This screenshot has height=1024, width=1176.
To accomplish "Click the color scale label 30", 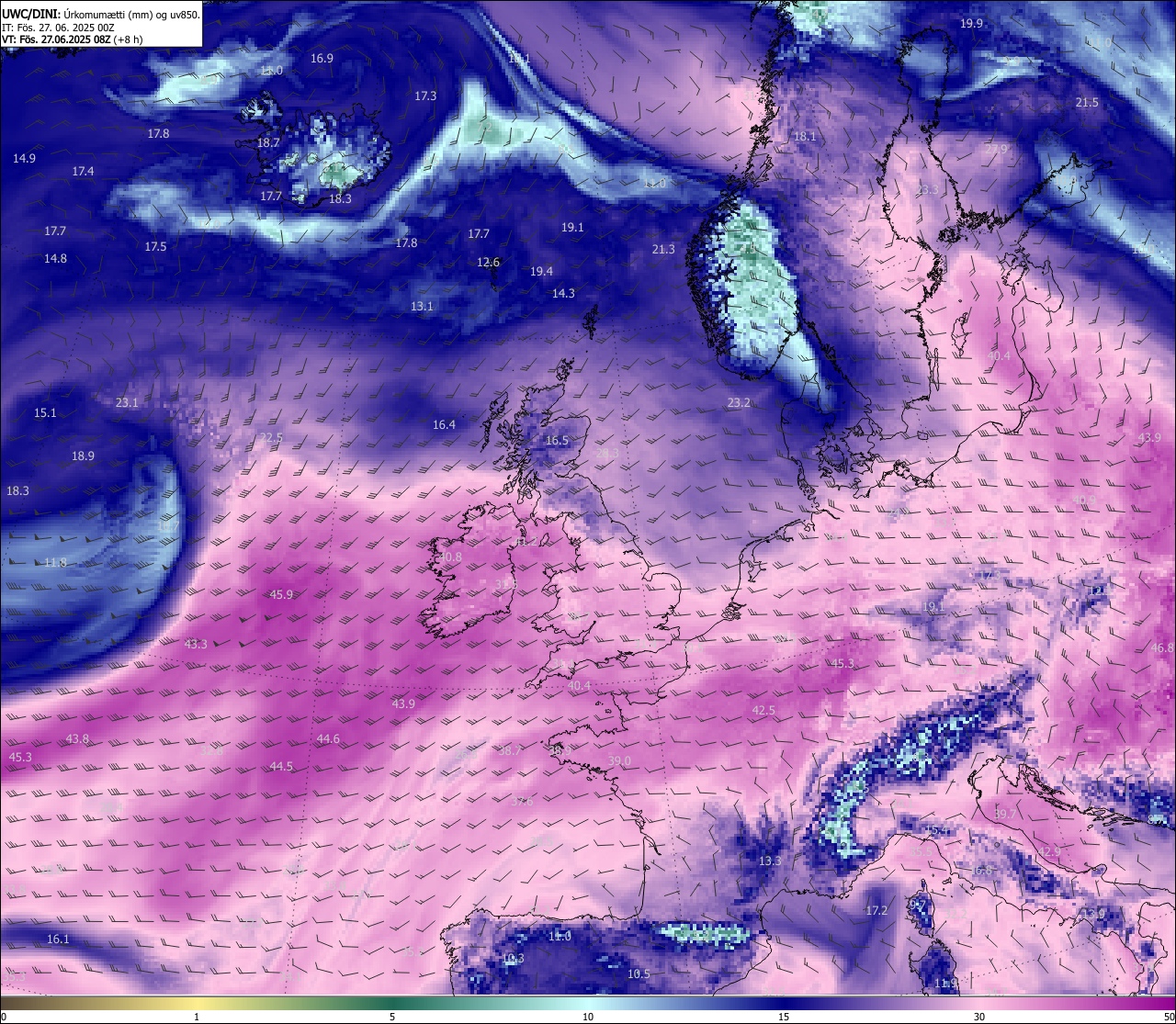I will point(979,1017).
